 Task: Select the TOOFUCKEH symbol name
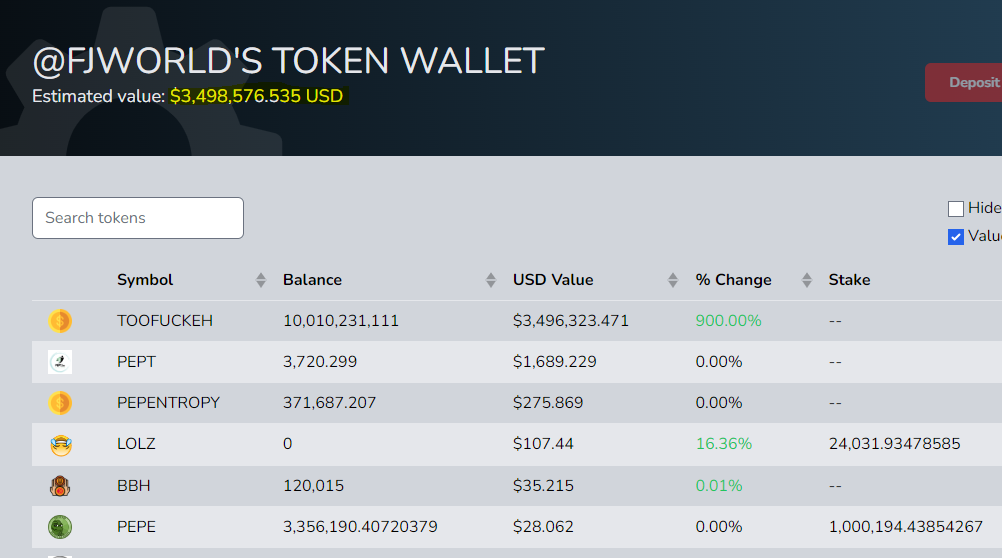[x=165, y=321]
